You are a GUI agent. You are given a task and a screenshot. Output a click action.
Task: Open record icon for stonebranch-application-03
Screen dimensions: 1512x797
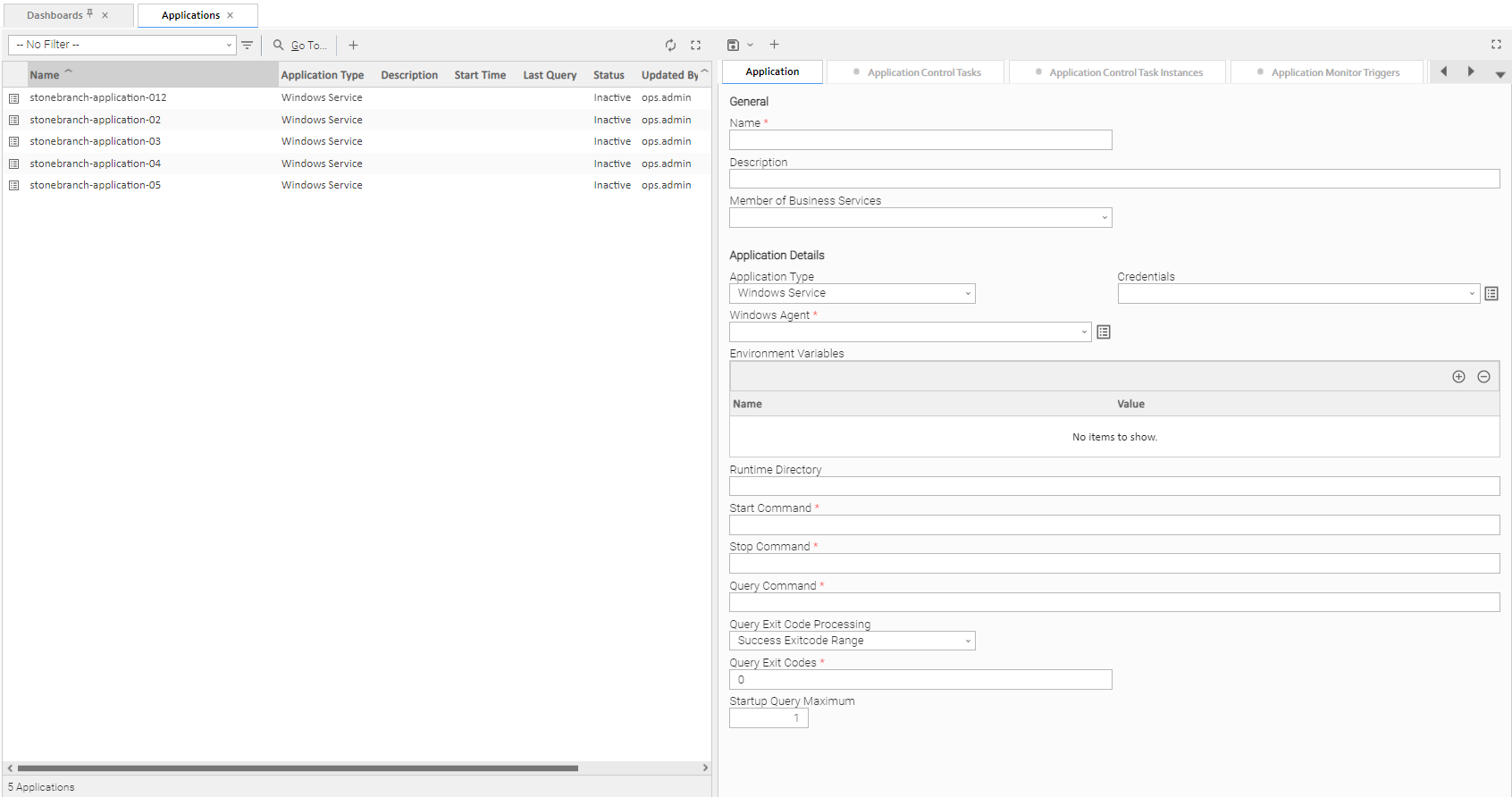click(14, 142)
